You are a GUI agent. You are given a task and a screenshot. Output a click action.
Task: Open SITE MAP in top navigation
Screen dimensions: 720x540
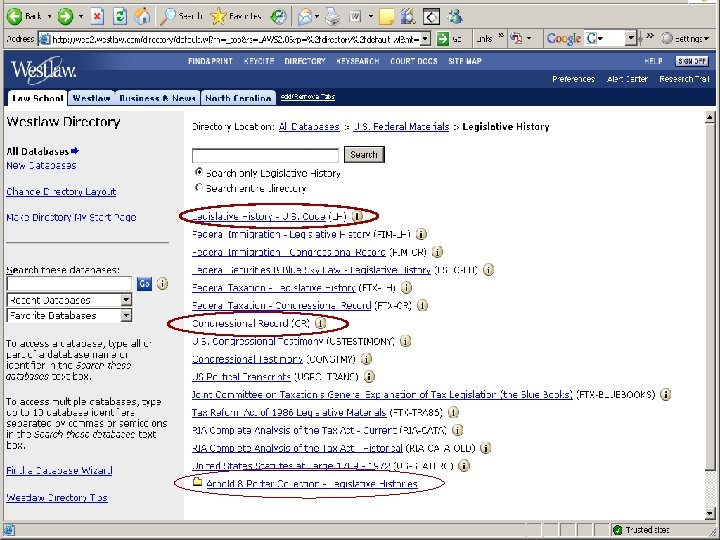(465, 61)
